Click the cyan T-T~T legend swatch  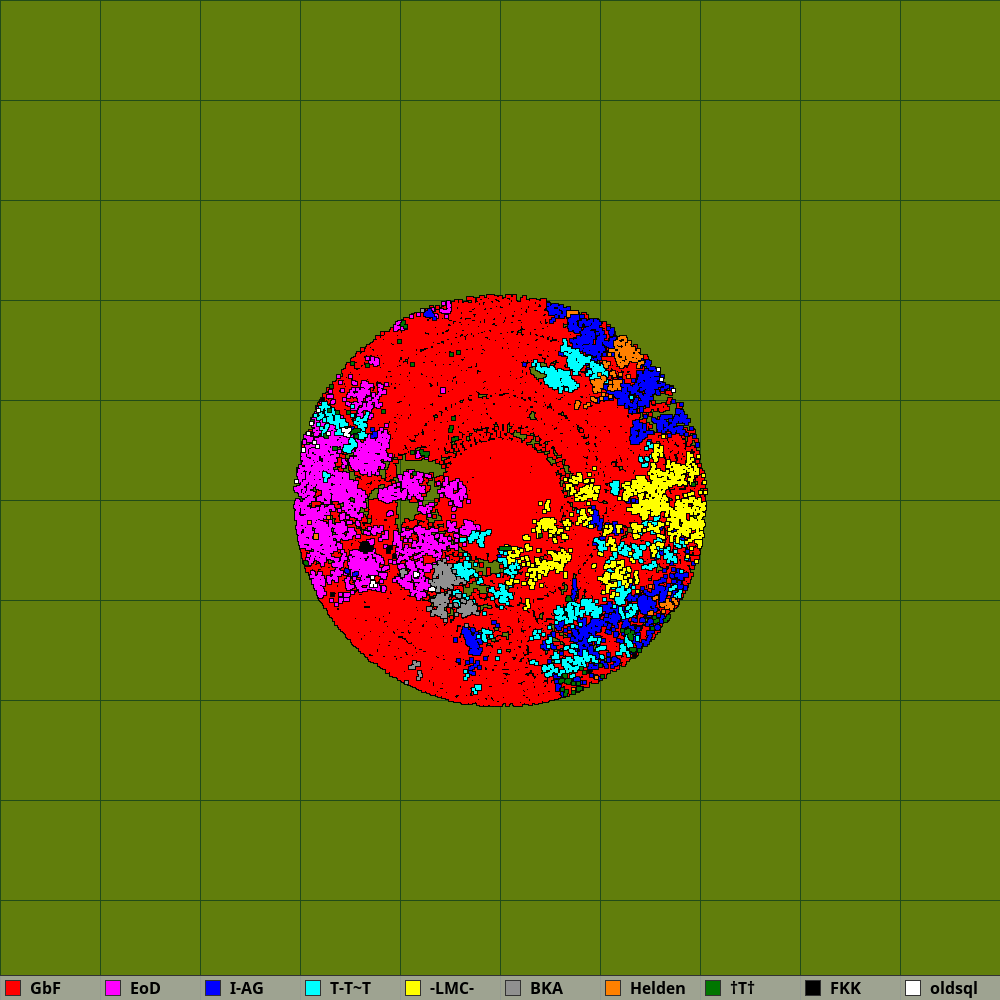click(x=313, y=988)
